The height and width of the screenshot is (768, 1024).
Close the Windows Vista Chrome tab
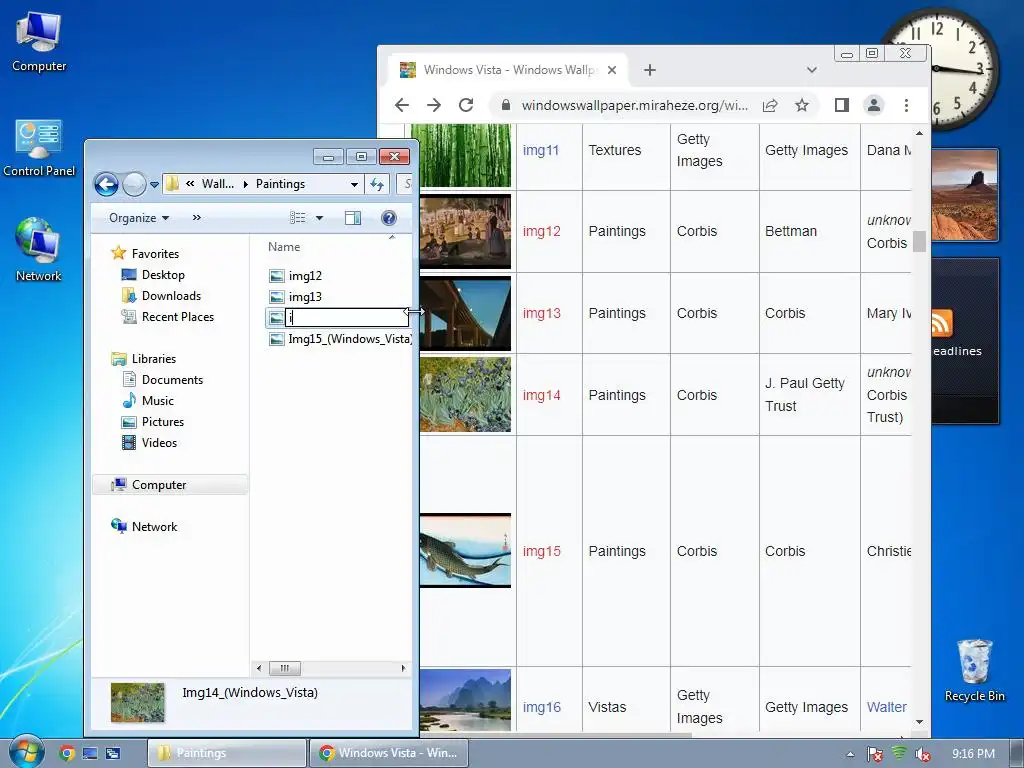612,70
